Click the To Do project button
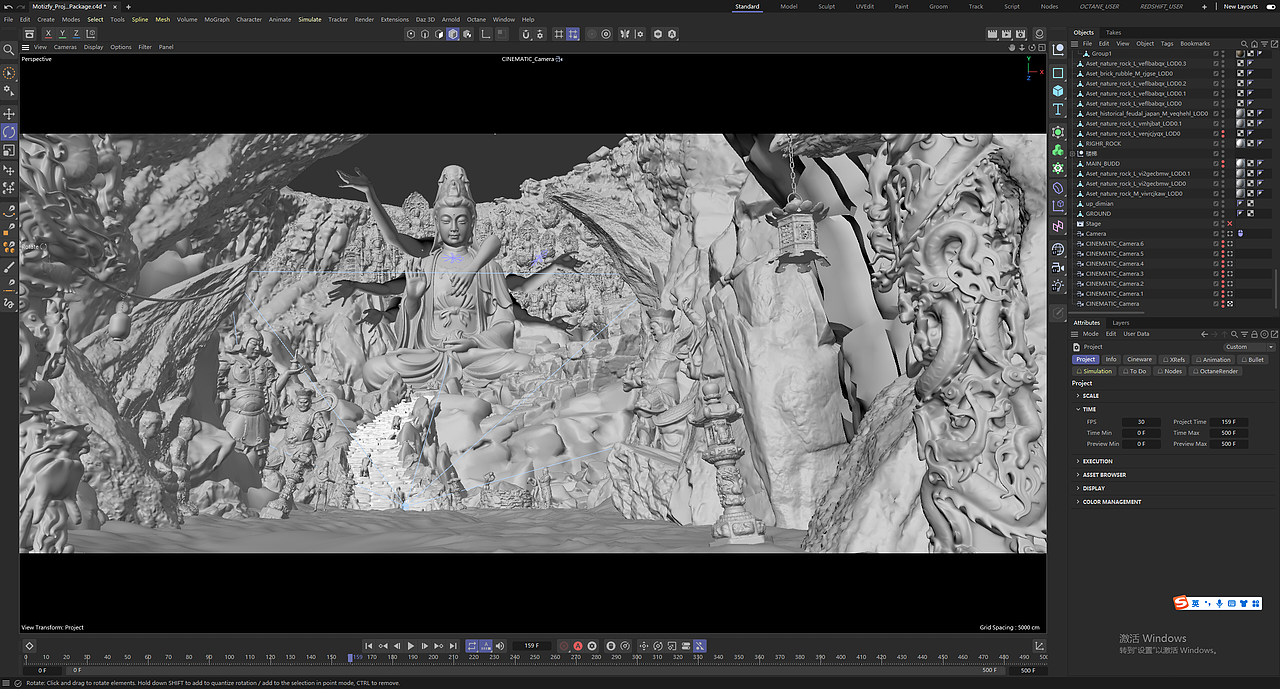 1135,371
